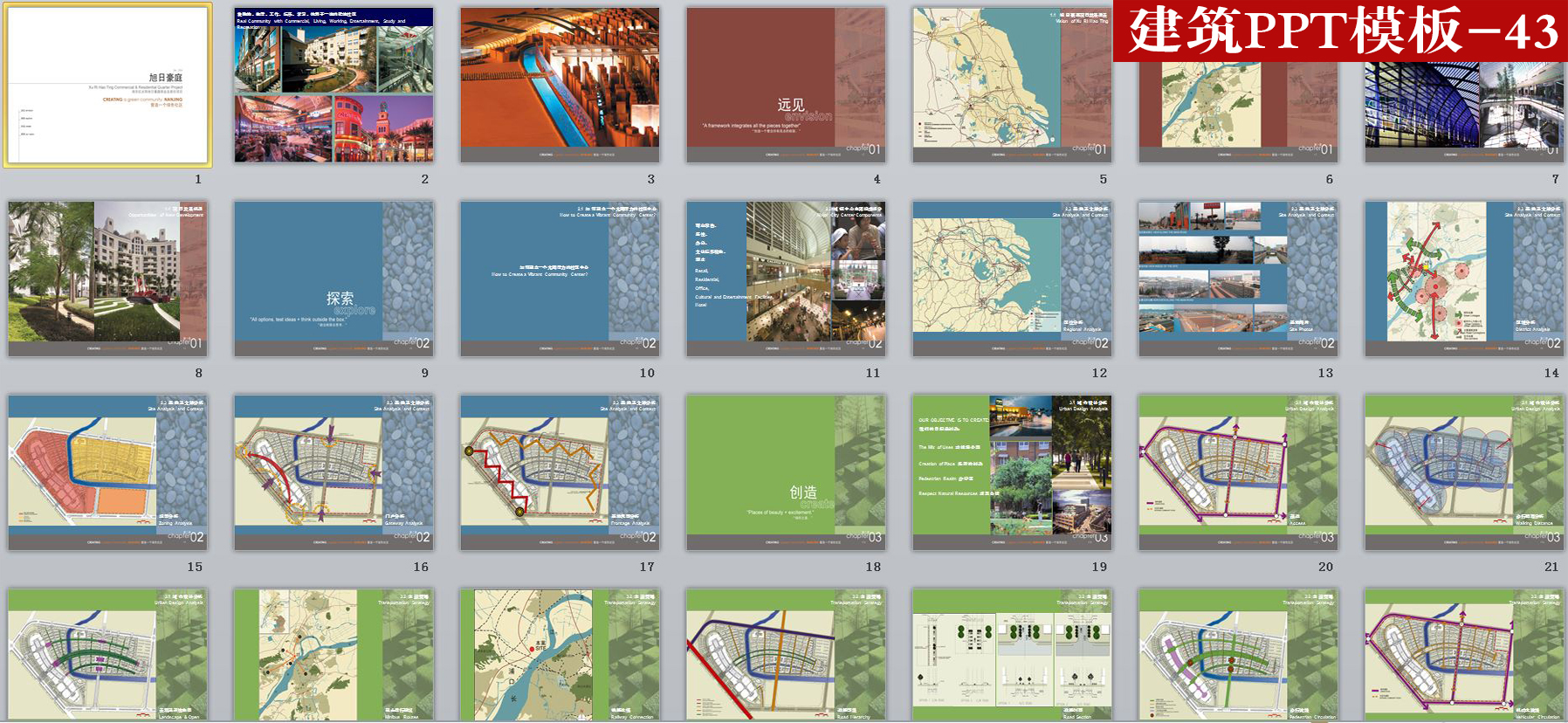This screenshot has height=723, width=1568.
Task: Open the Vehicular Circulation plan slide
Action: [x=1464, y=655]
